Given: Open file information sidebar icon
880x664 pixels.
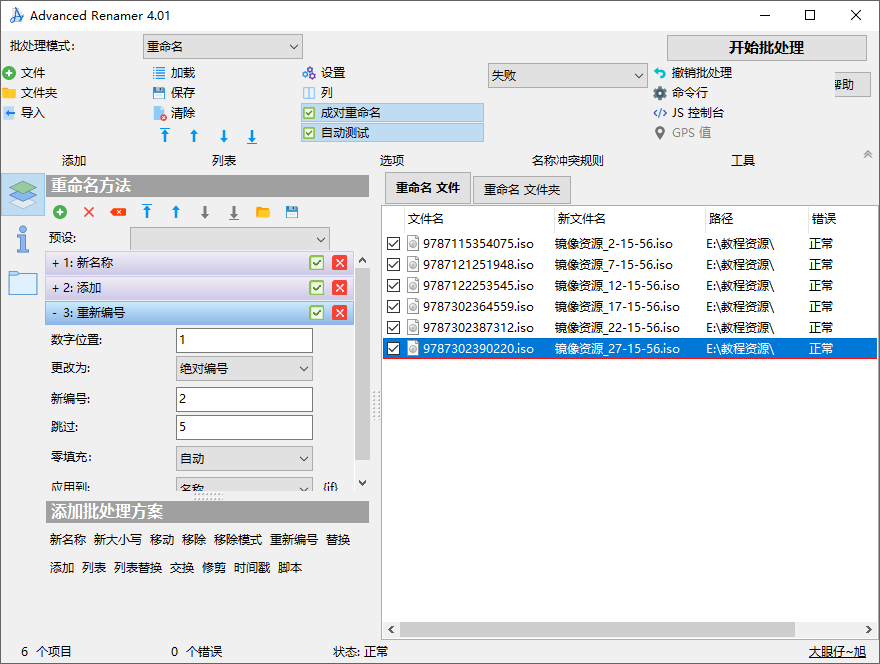Looking at the screenshot, I should coord(23,239).
